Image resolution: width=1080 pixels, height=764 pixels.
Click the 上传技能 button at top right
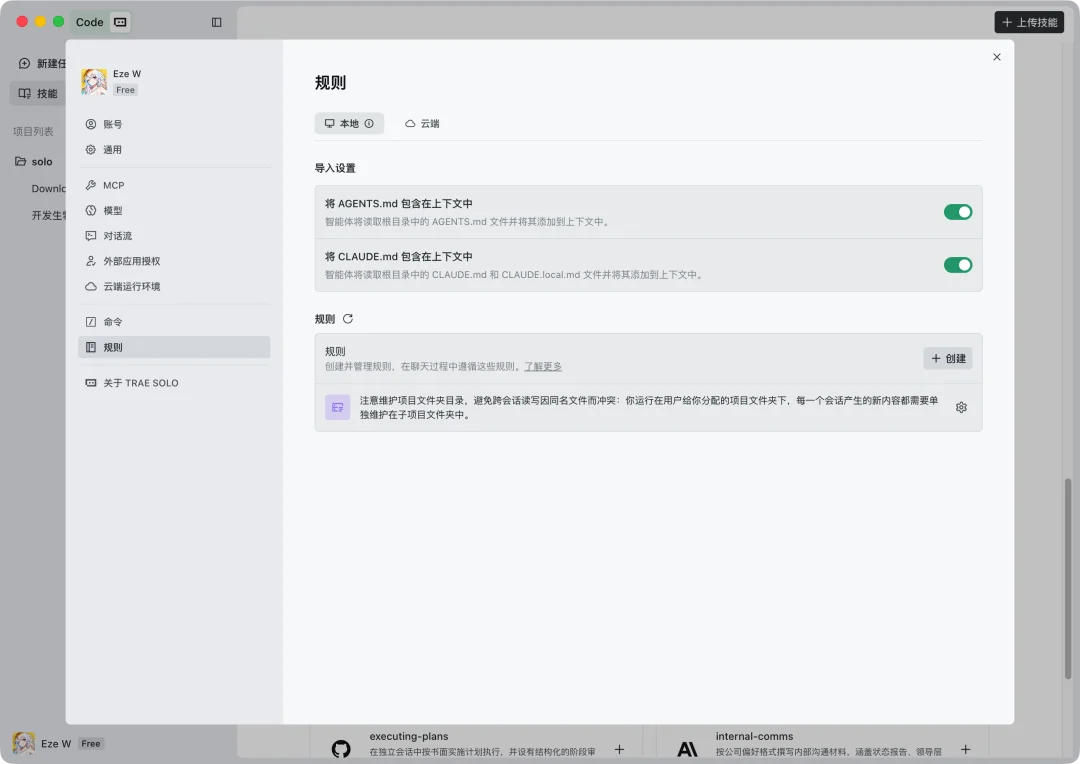coord(1029,21)
